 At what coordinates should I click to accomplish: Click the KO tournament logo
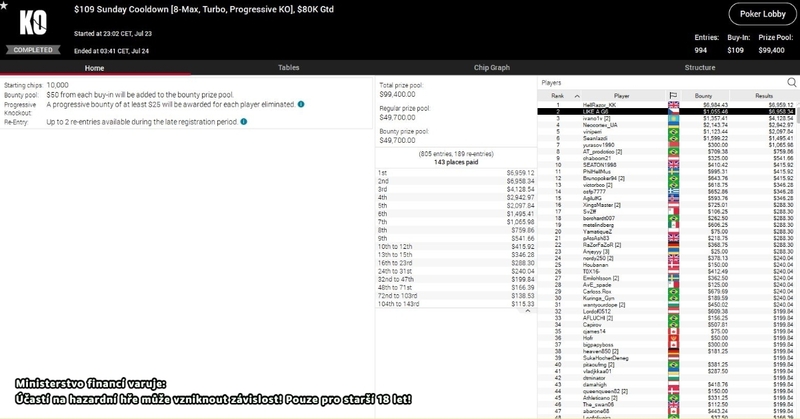click(x=33, y=23)
